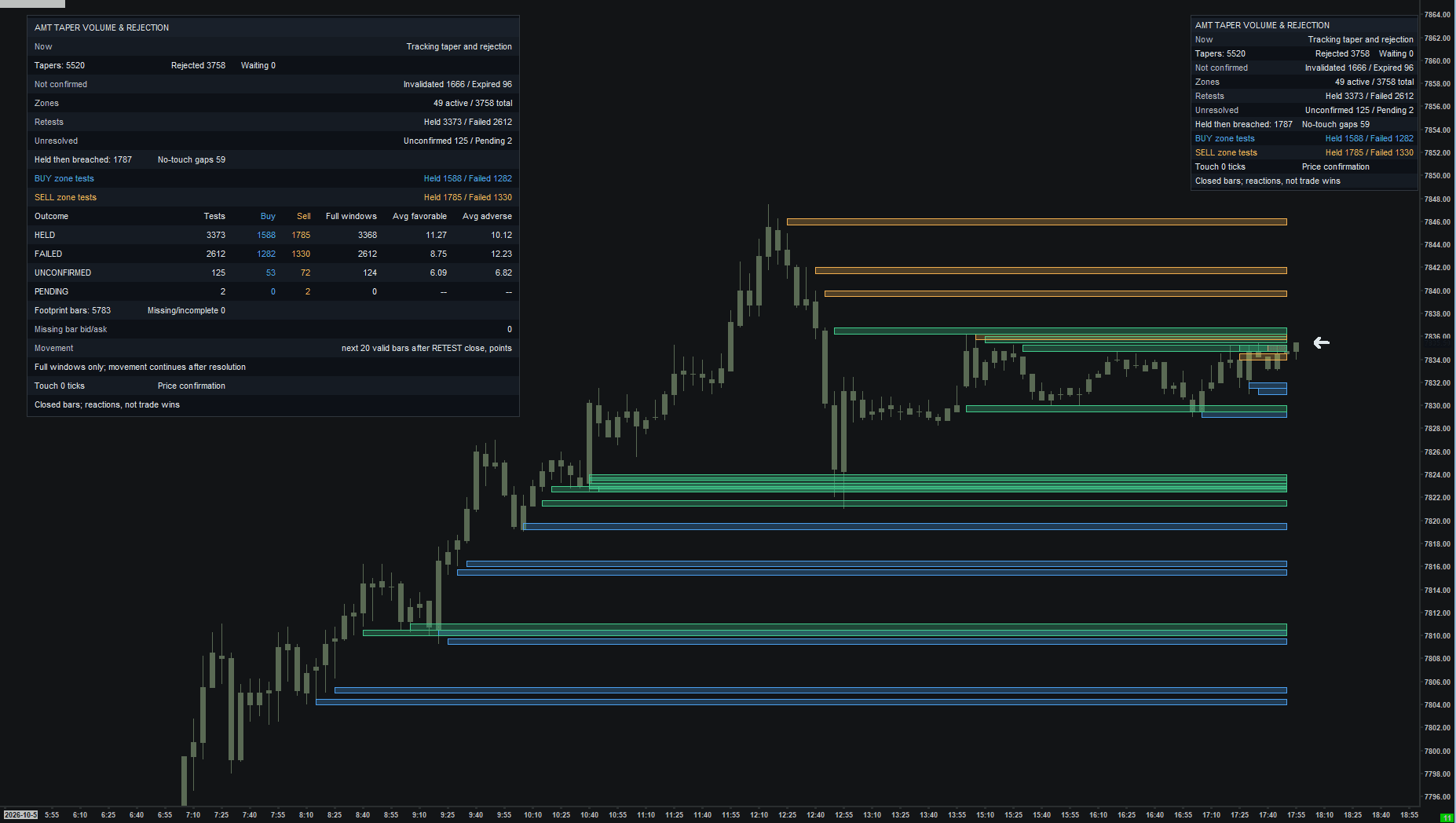Click 'Footprint bars: 5783' text

pyautogui.click(x=72, y=310)
